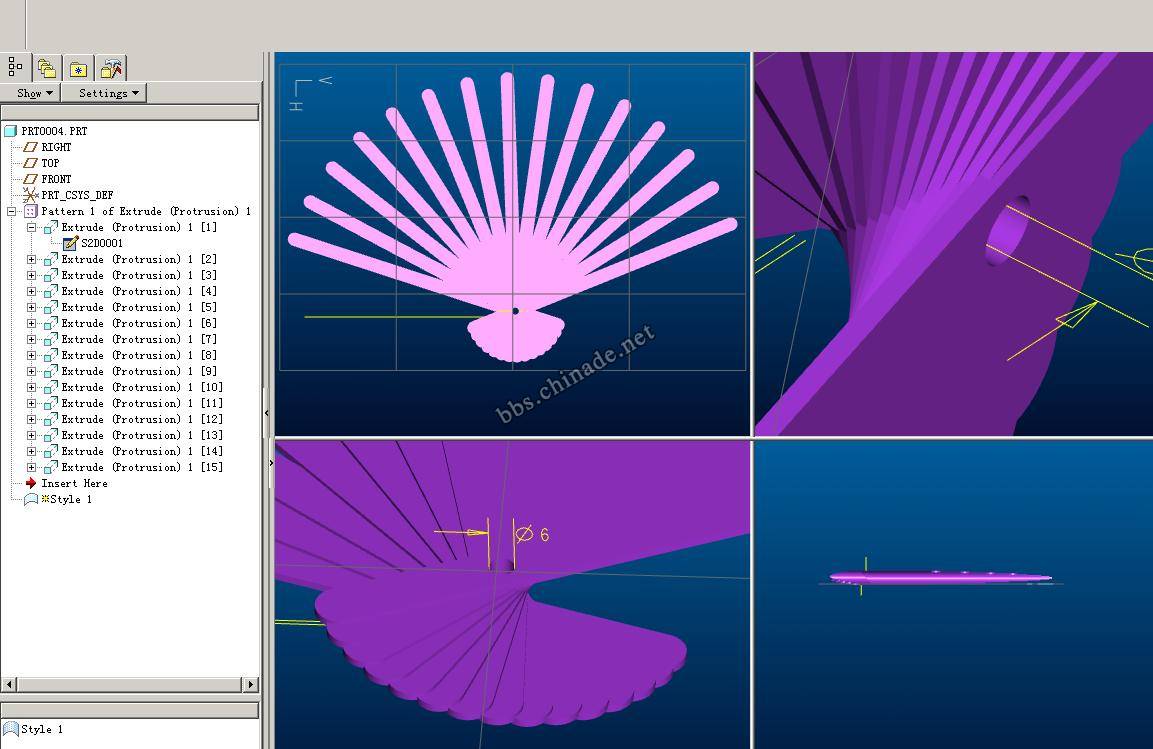Image resolution: width=1153 pixels, height=749 pixels.
Task: Collapse Extrude (Protrusion) 1 [1] node
Action: point(32,227)
